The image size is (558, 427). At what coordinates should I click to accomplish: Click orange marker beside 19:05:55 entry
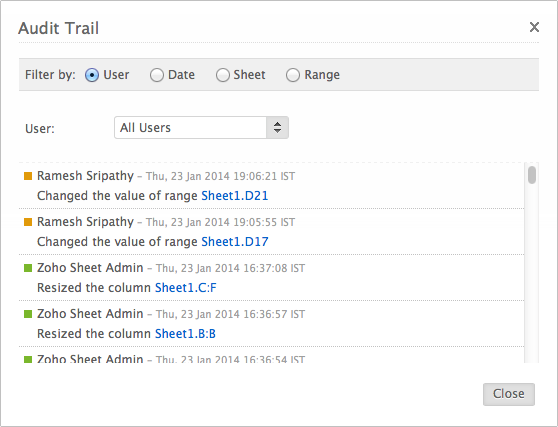pyautogui.click(x=28, y=222)
